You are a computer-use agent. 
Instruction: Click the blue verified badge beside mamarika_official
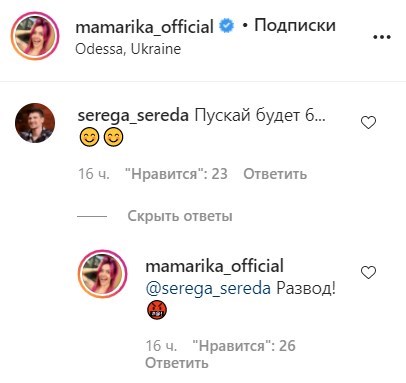227,26
